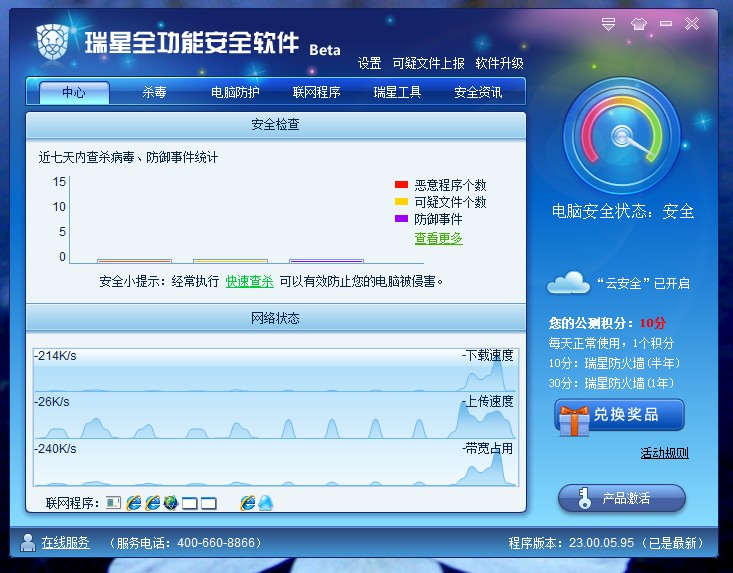Switch to the 联网程序 tab
The height and width of the screenshot is (573, 733).
(316, 92)
